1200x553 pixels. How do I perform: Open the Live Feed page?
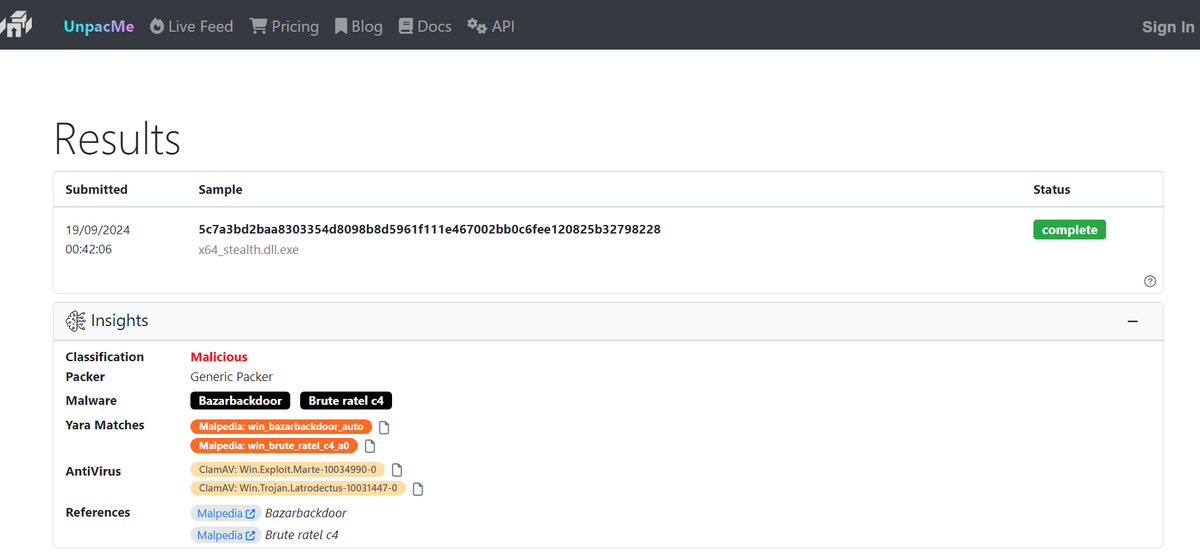pyautogui.click(x=191, y=26)
